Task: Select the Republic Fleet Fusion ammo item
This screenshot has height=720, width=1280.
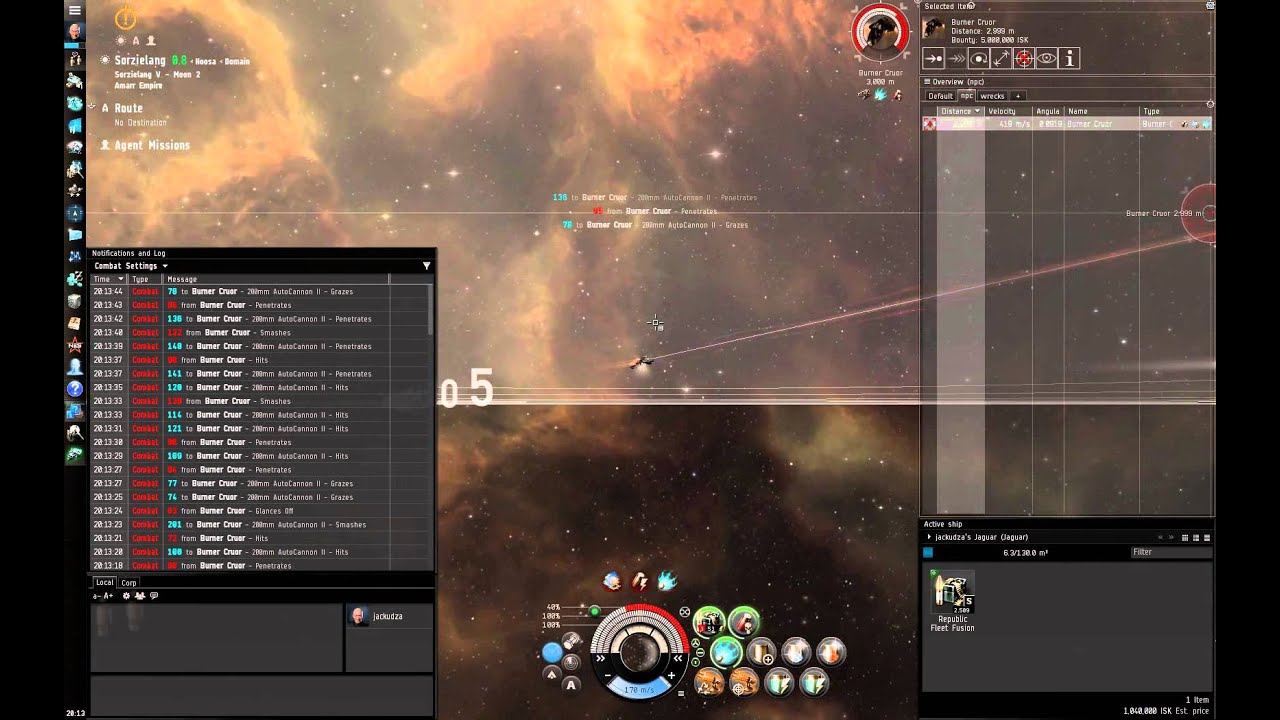Action: tap(952, 600)
